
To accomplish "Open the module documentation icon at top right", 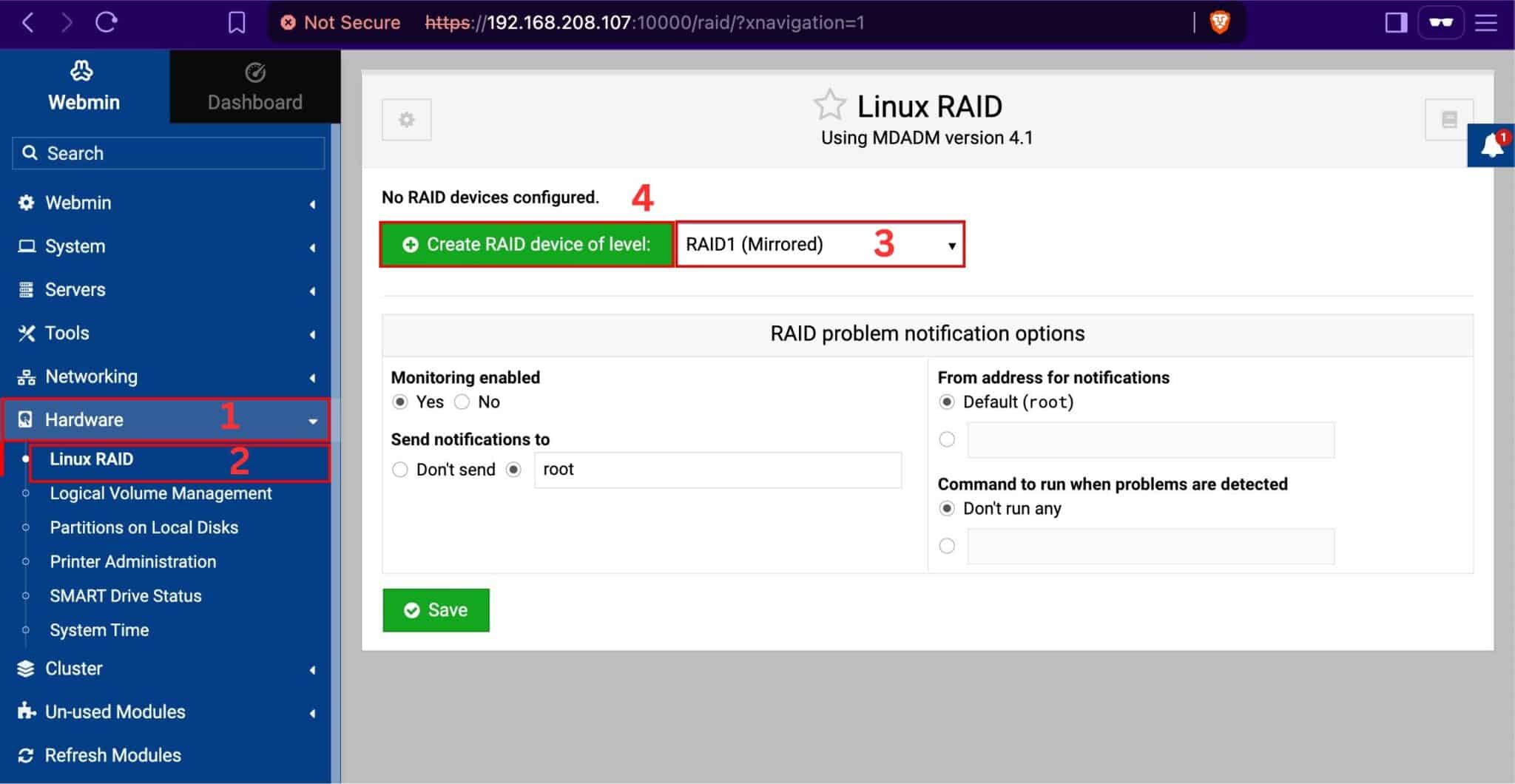I will point(1449,119).
